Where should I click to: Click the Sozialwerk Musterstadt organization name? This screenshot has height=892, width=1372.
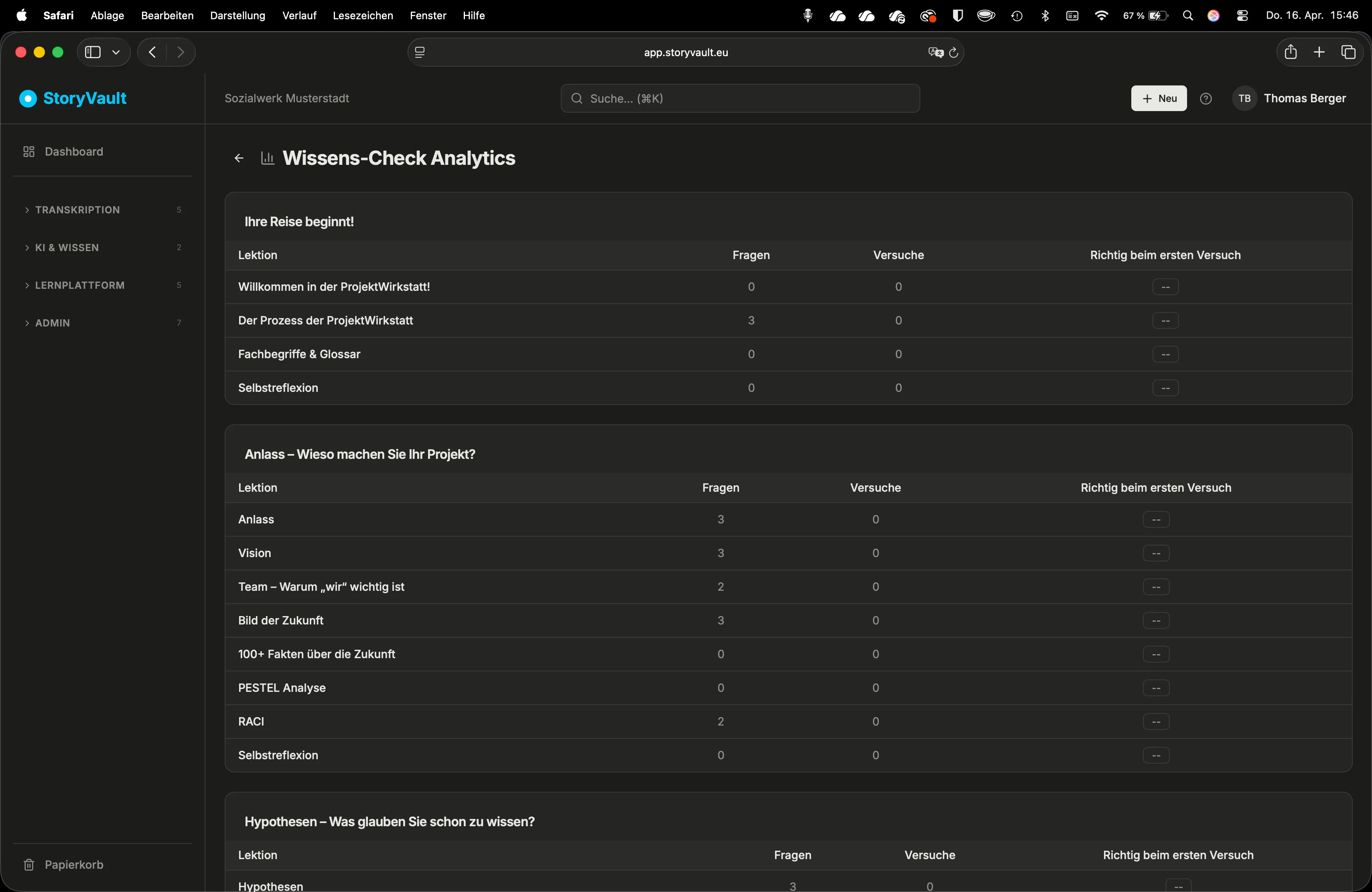(x=286, y=99)
